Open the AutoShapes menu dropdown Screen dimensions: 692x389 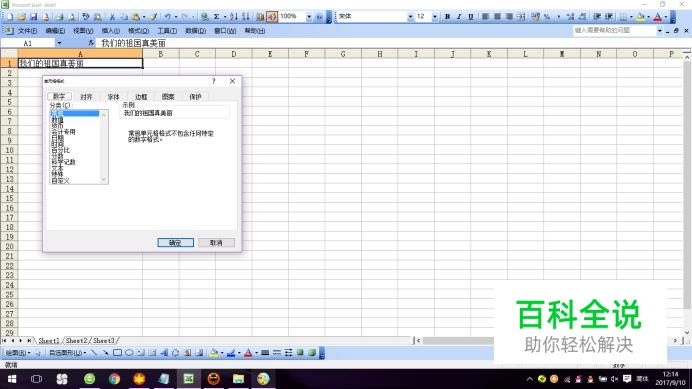(x=67, y=353)
